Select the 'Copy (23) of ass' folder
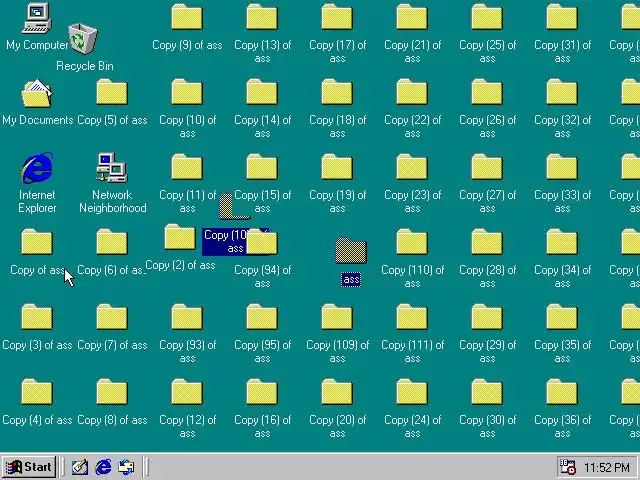 (x=412, y=167)
